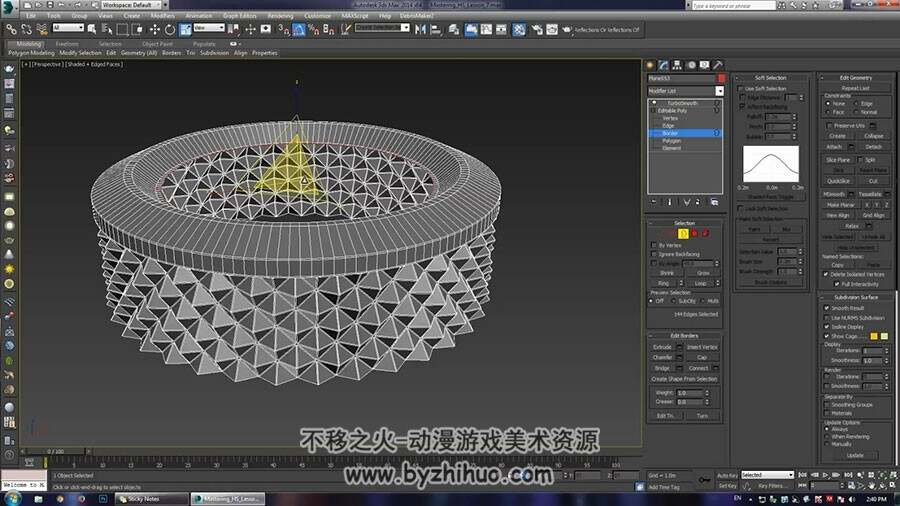The image size is (900, 506).
Task: Open the 3ds Max application logo menu
Action: (9, 7)
